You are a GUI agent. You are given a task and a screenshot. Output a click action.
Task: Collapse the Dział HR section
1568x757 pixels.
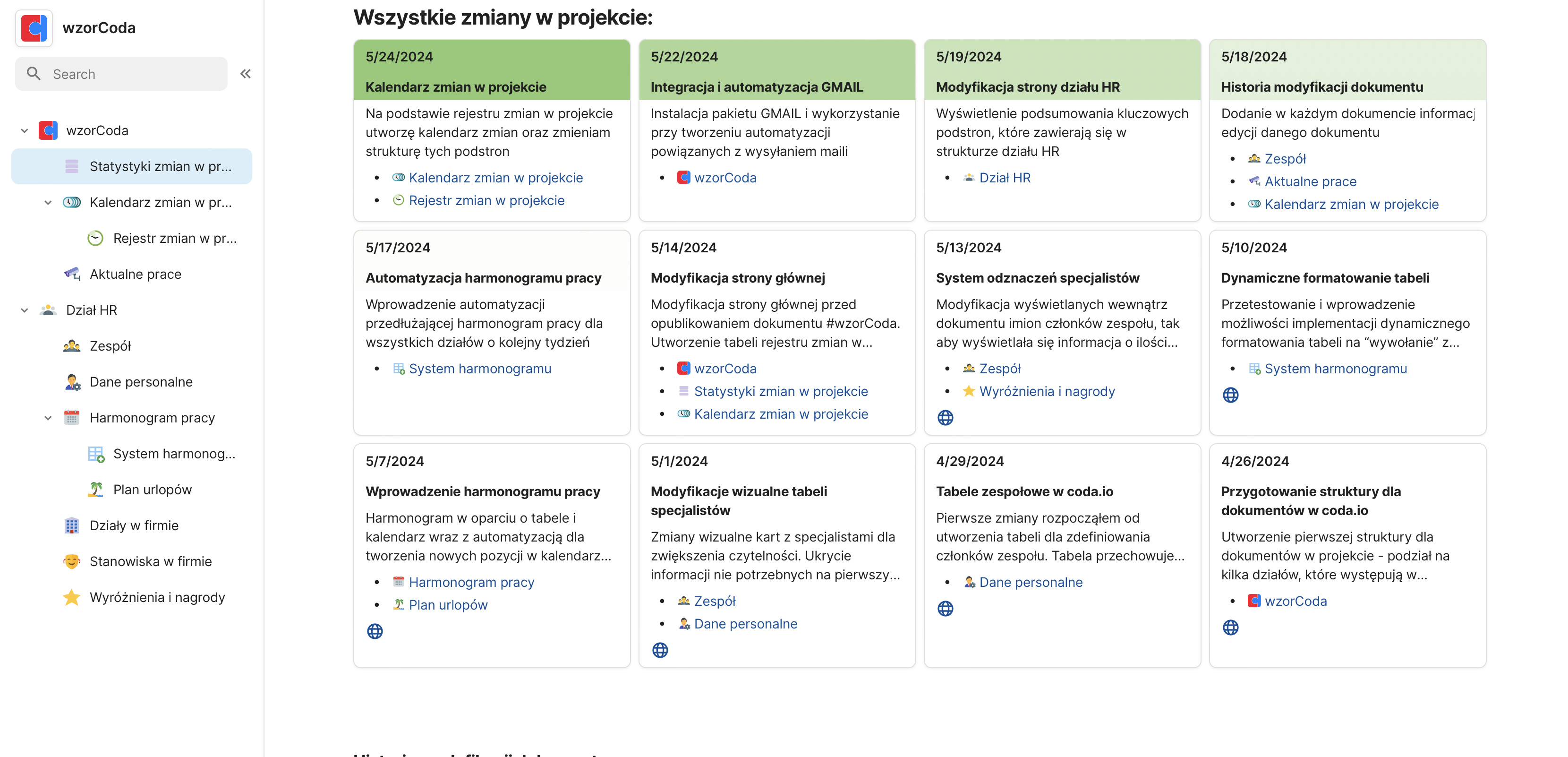(x=25, y=310)
